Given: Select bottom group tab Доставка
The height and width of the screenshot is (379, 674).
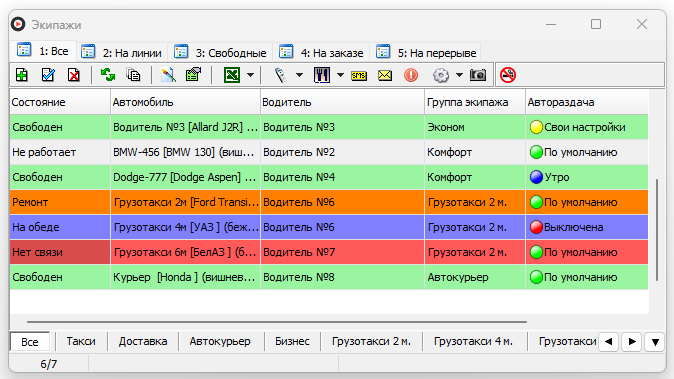Looking at the screenshot, I should [143, 341].
